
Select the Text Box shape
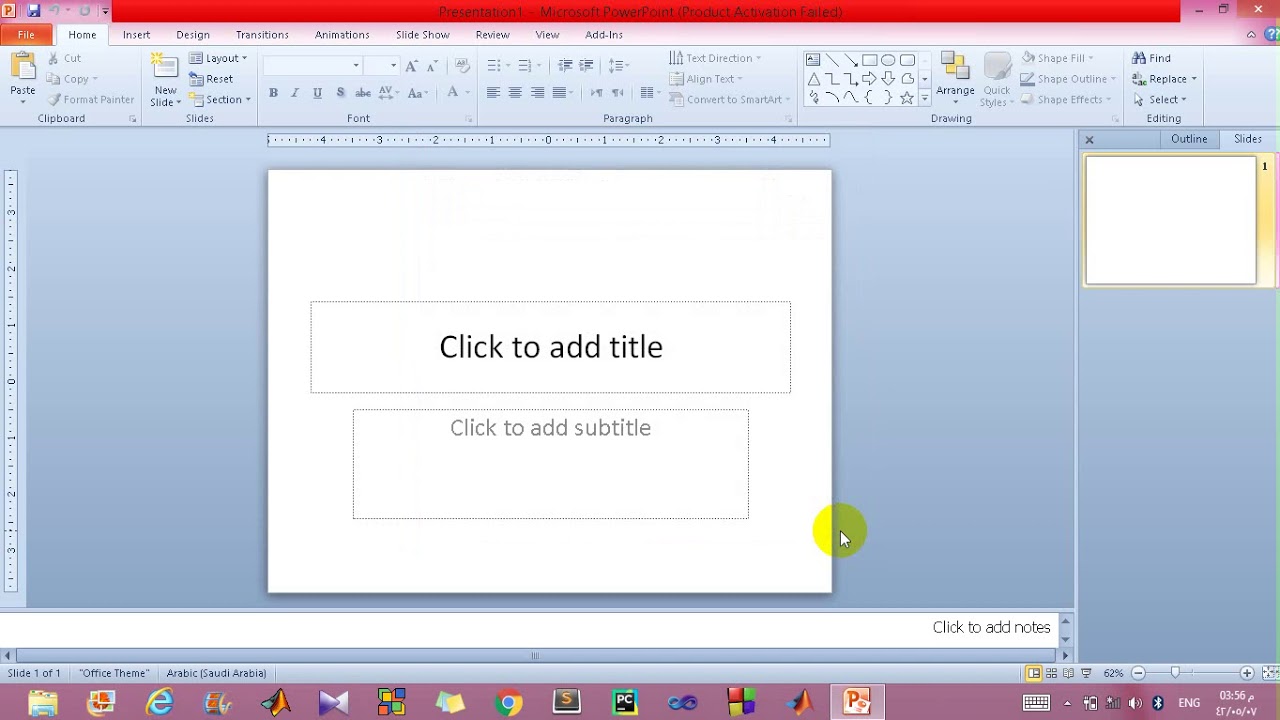point(813,60)
